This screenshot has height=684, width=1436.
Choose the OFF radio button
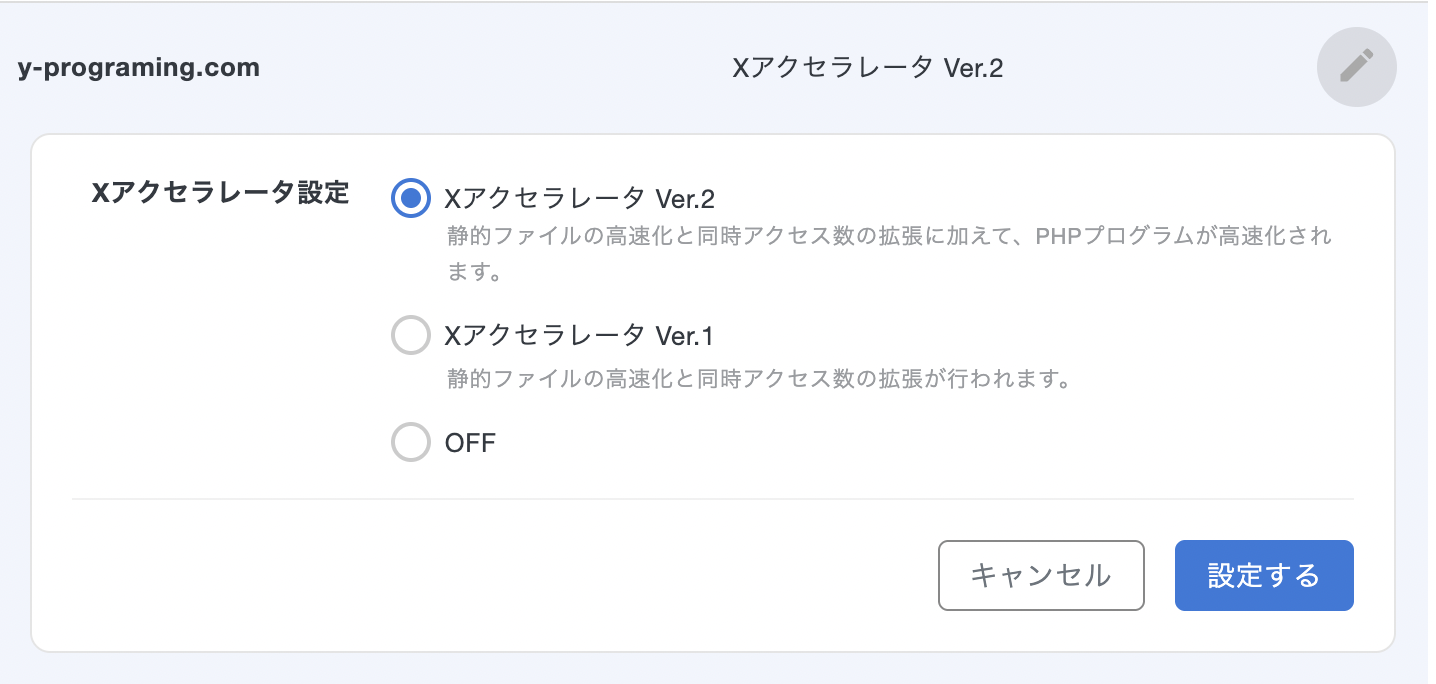(x=410, y=442)
